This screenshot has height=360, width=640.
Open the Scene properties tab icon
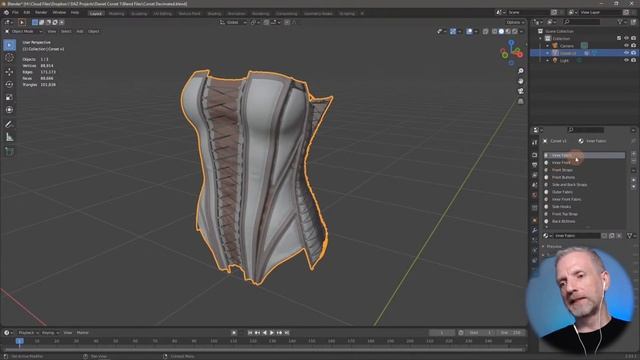pyautogui.click(x=535, y=185)
